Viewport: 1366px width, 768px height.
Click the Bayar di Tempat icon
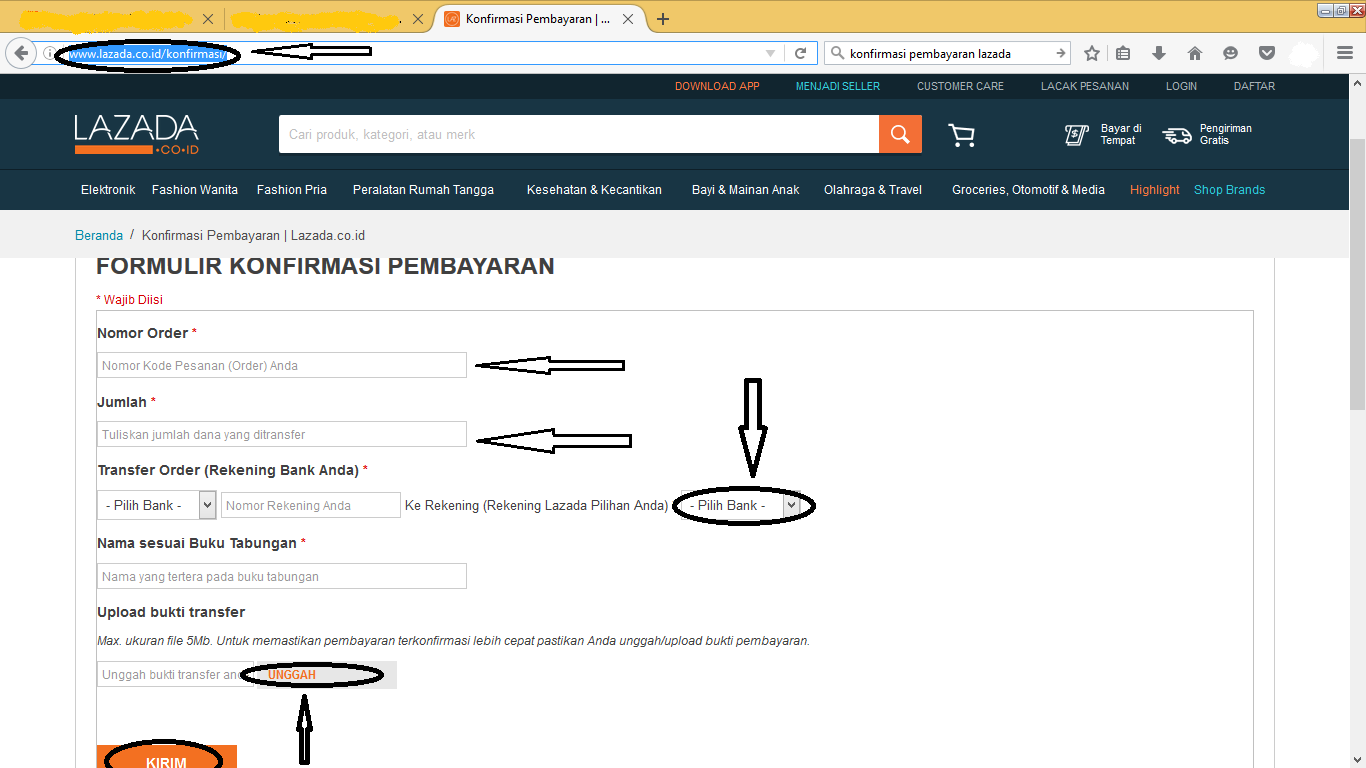(1076, 135)
